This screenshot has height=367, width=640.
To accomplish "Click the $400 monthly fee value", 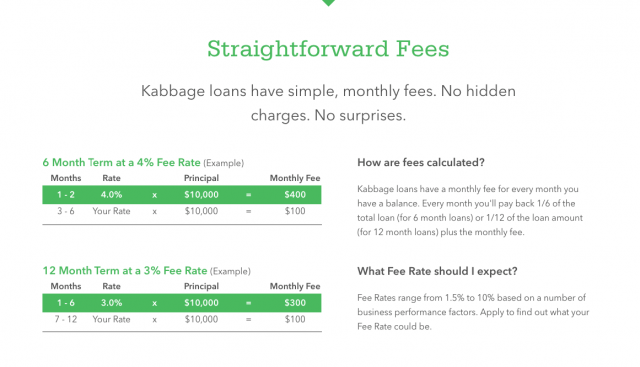I will [295, 195].
